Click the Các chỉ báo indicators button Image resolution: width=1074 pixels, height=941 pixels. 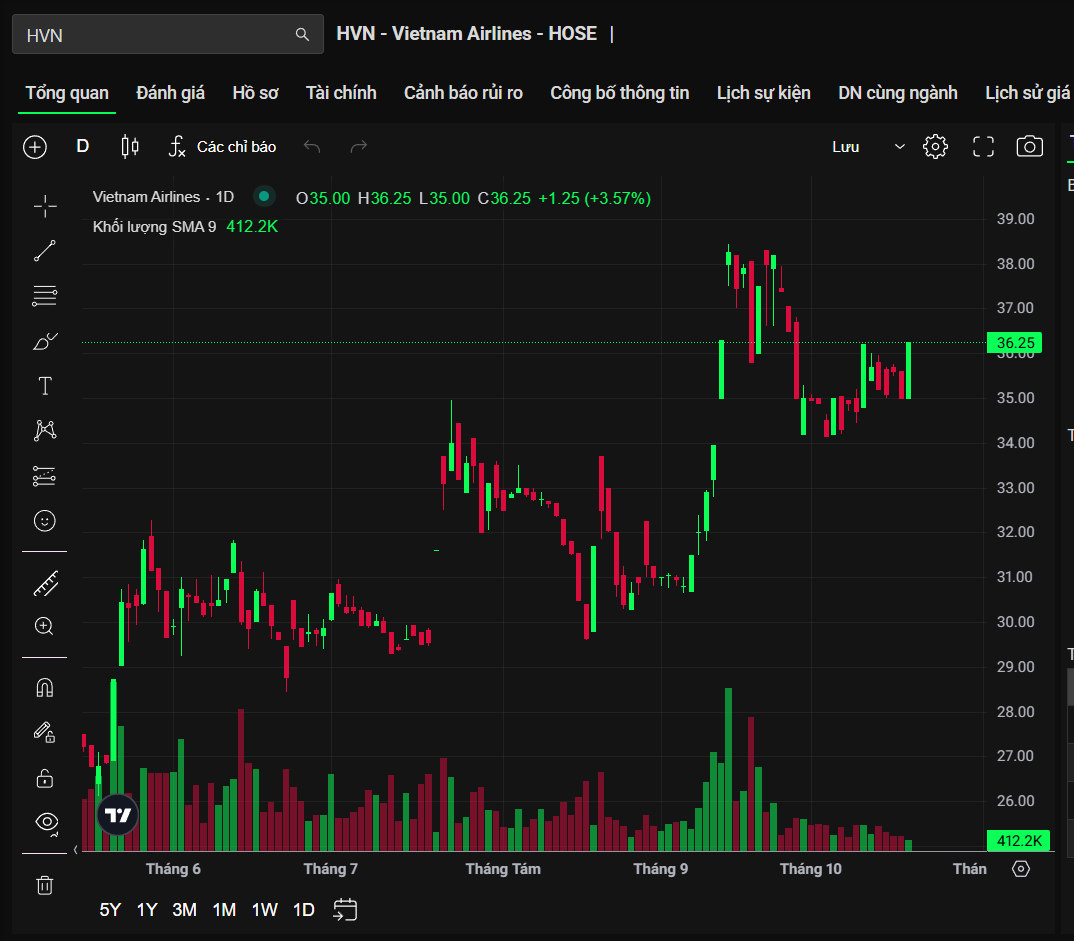coord(222,147)
